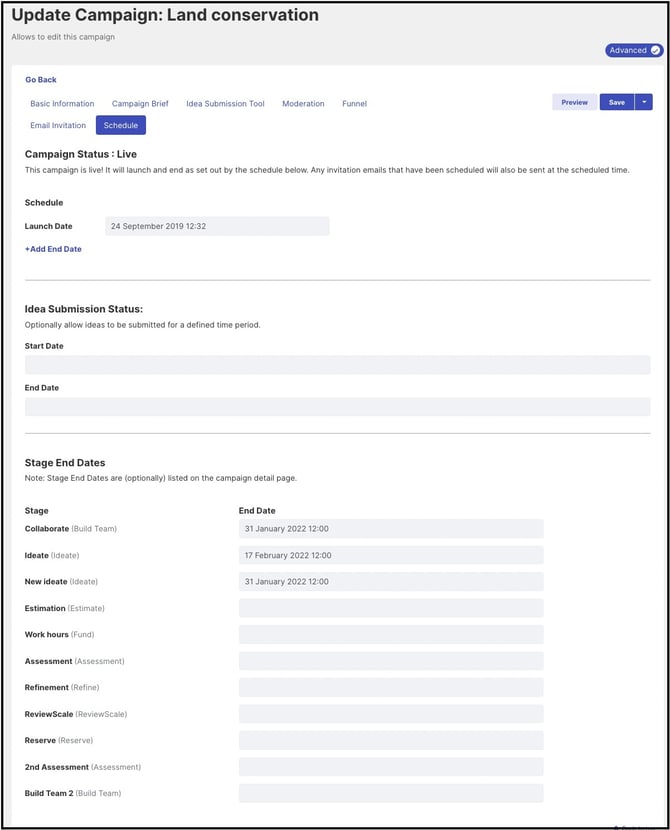Click the Estimation stage end date field
This screenshot has height=830, width=670.
point(391,608)
